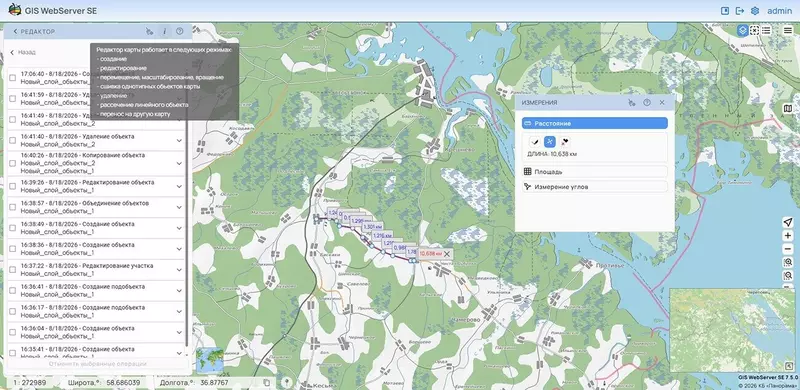Viewport: 800px width, 390px height.
Task: Check the 16:41:40 Удаление объекта checkbox
Action: pyautogui.click(x=13, y=140)
